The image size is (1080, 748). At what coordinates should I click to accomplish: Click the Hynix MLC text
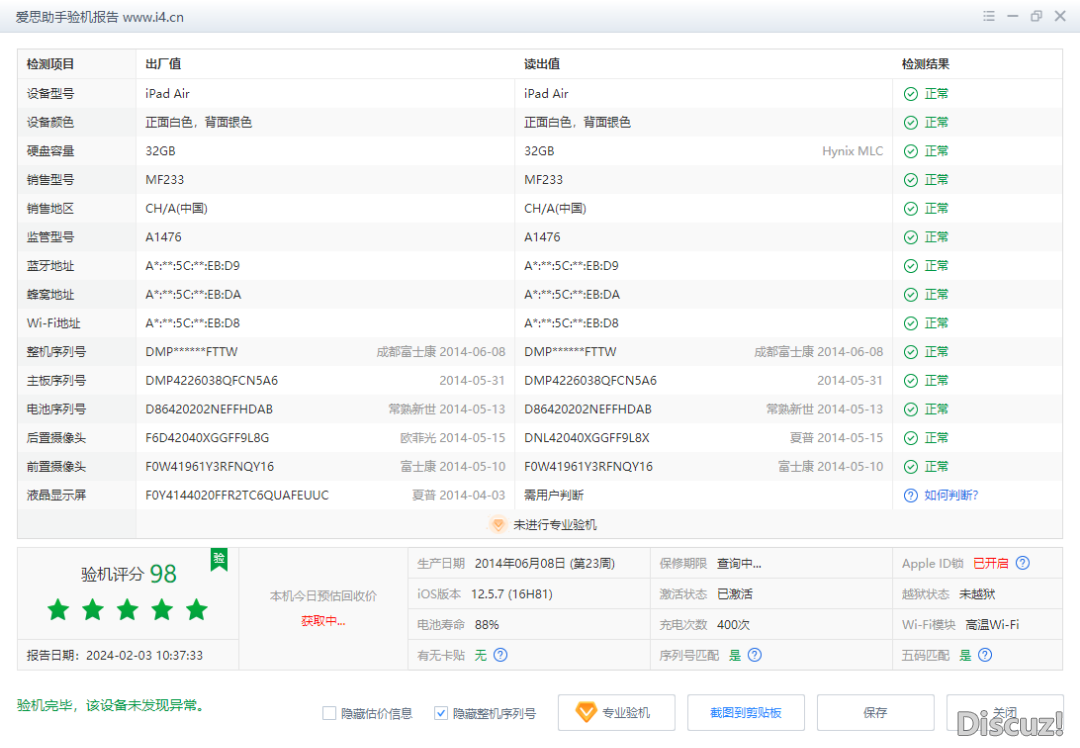pyautogui.click(x=852, y=151)
